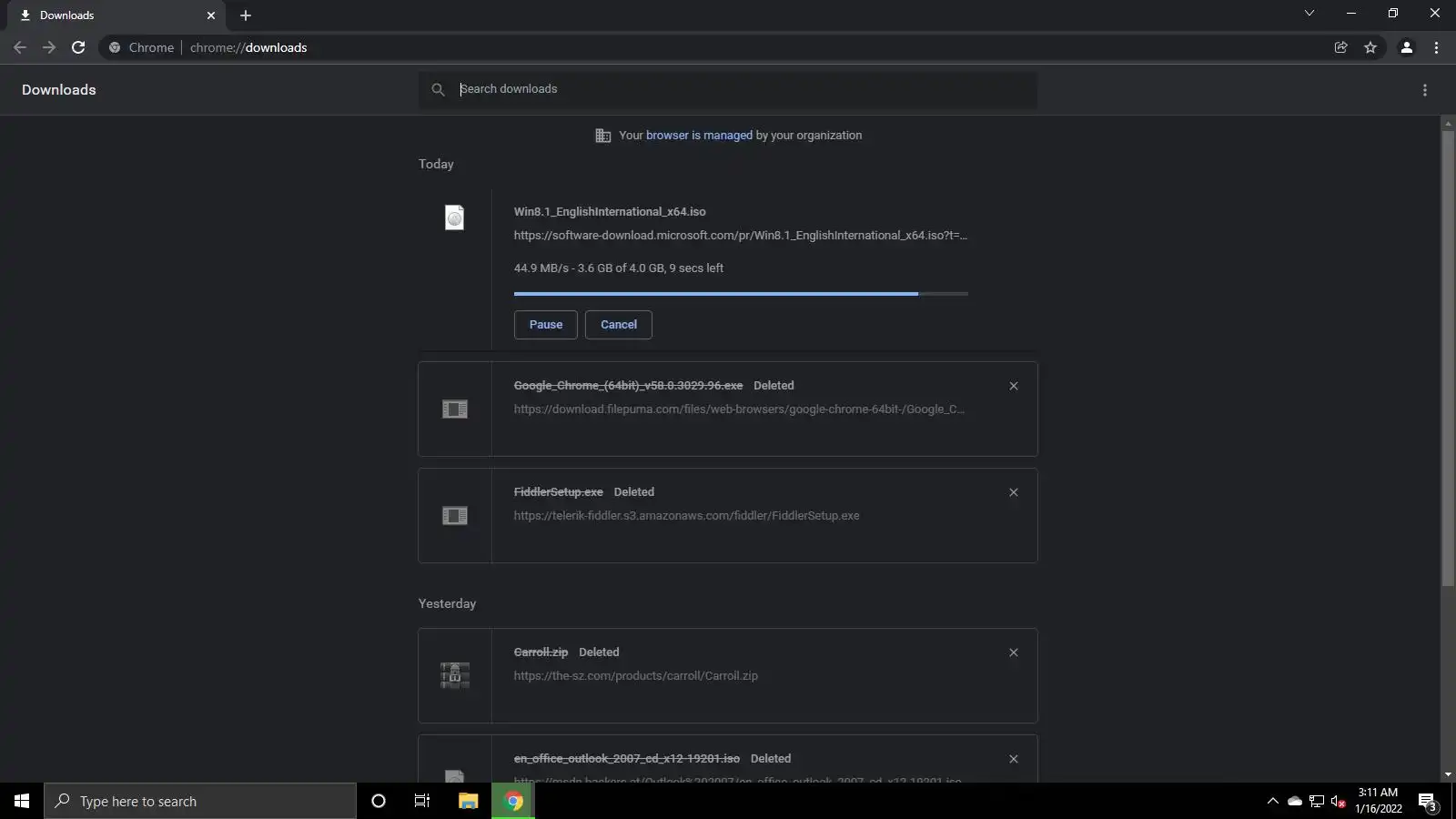Click the struck-through en_office_outlook_2007 iso name

(x=627, y=759)
